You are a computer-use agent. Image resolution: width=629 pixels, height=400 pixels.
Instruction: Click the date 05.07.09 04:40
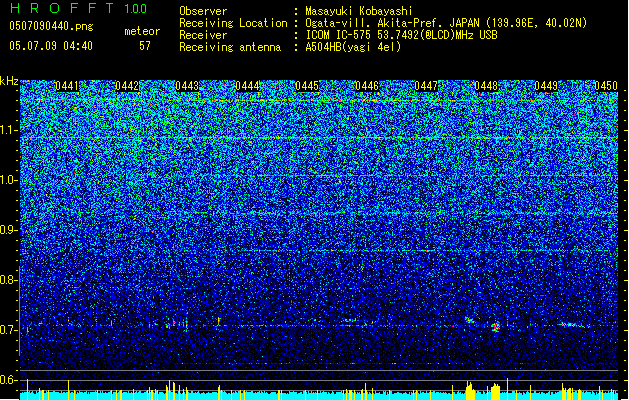click(51, 46)
